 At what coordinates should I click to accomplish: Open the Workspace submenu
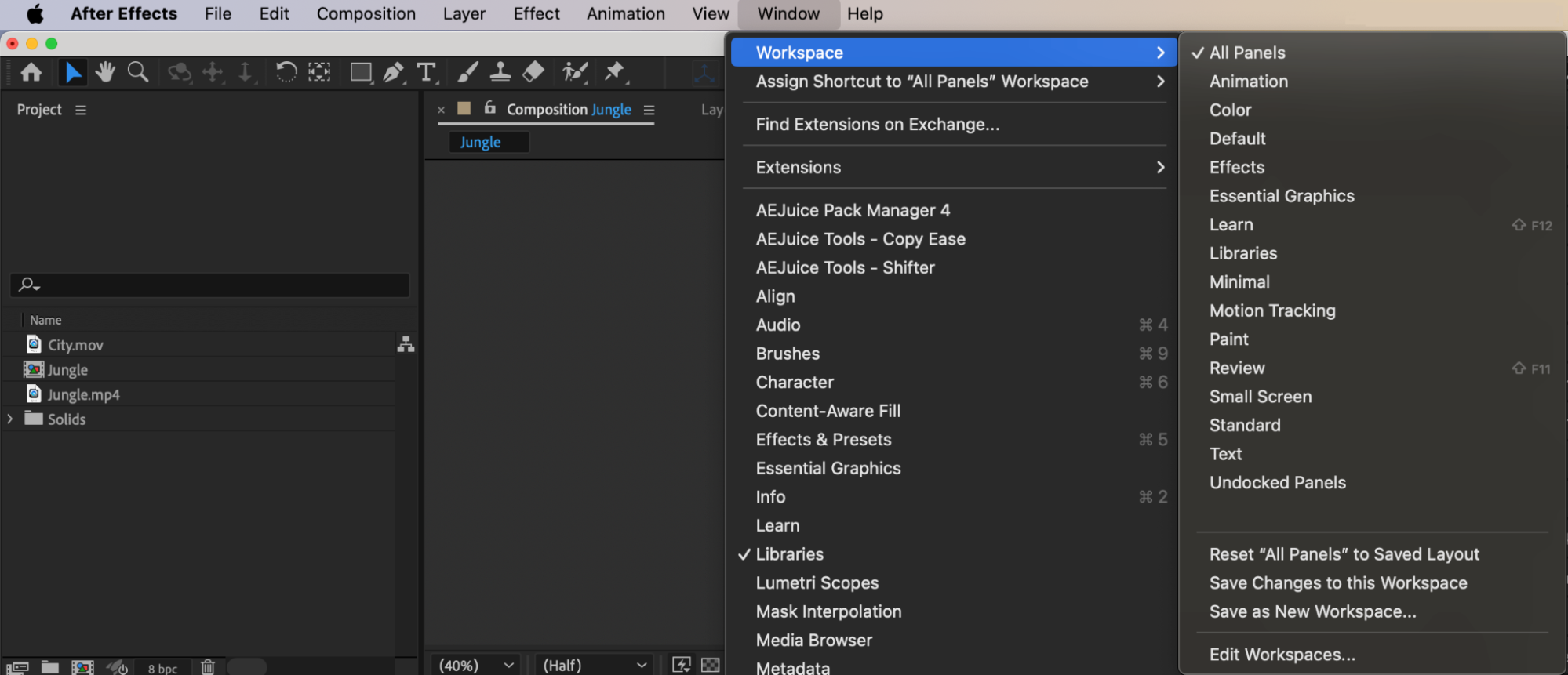pyautogui.click(x=954, y=53)
